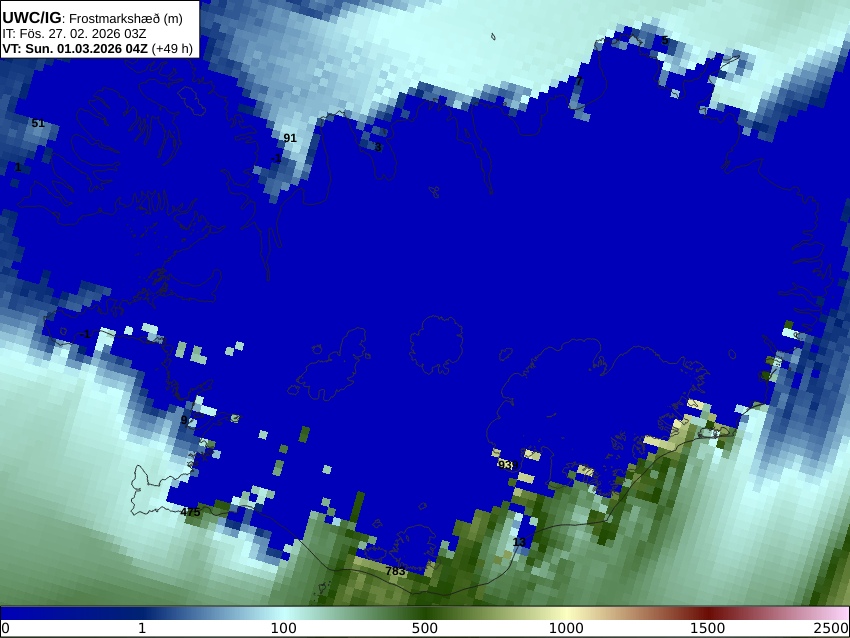Click the "-1" value beside the 91 label
The height and width of the screenshot is (638, 850).
point(276,158)
